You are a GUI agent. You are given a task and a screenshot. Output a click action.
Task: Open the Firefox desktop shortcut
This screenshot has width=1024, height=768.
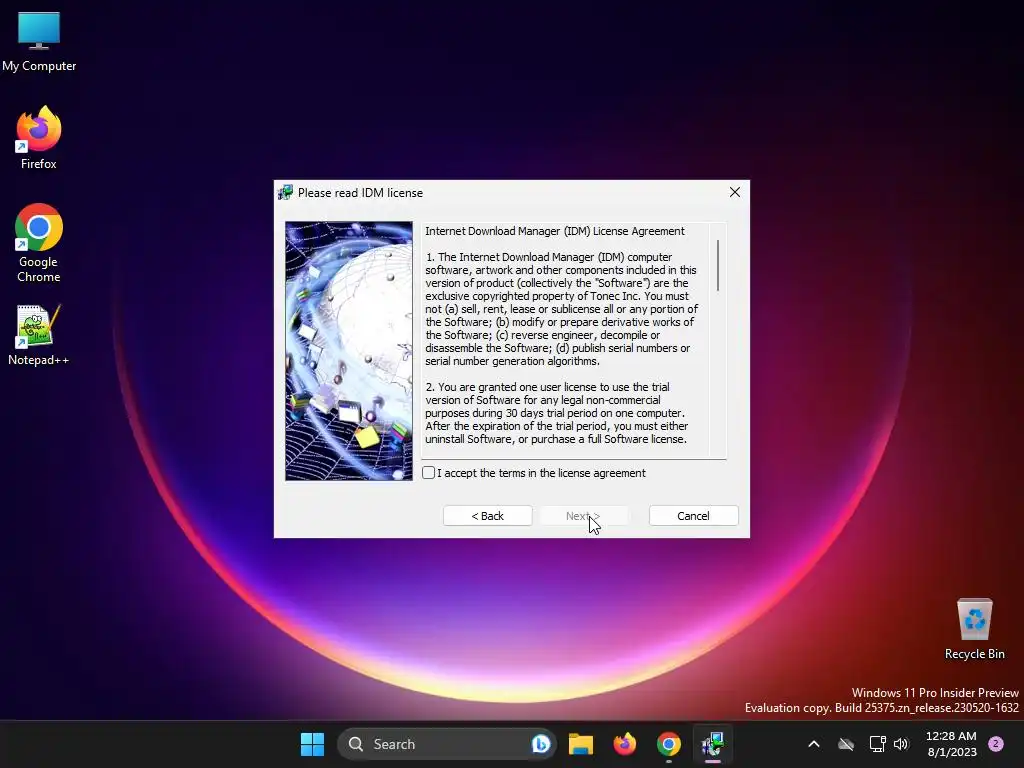39,138
